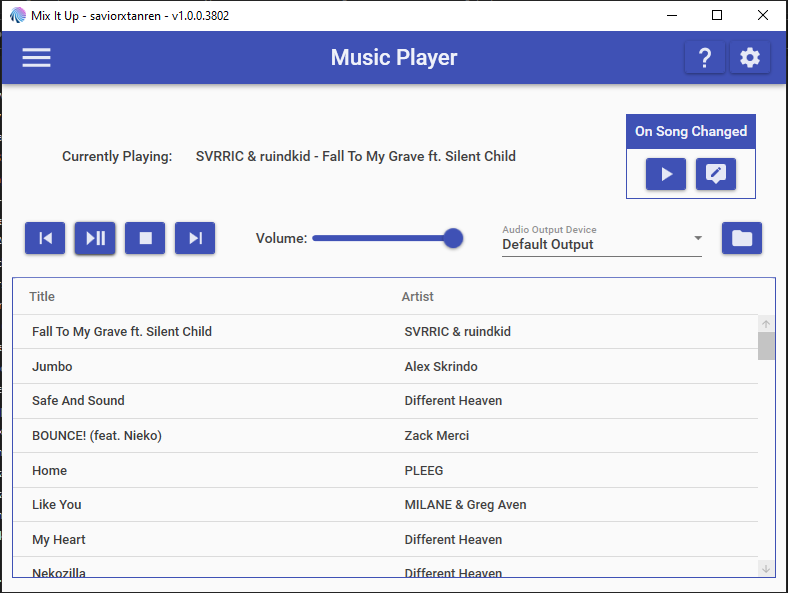This screenshot has height=593, width=788.
Task: Click the song list scrollbar down arrow
Action: tap(766, 569)
